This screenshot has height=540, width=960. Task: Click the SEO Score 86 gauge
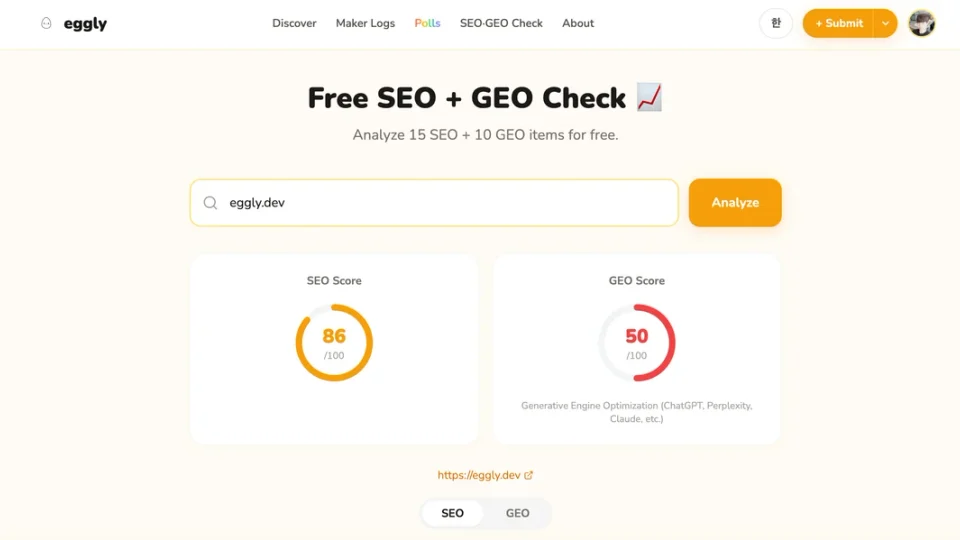click(x=334, y=343)
